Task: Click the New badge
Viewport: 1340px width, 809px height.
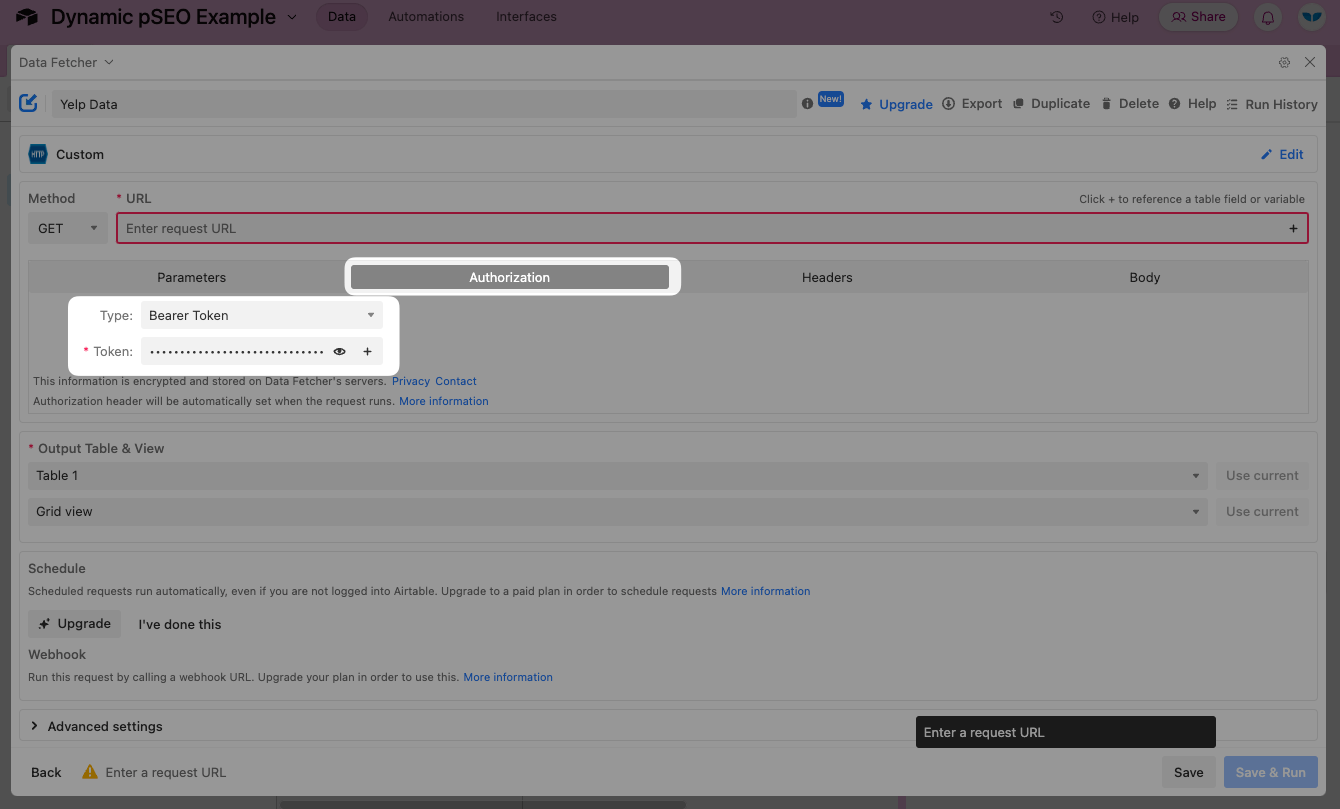Action: coord(831,99)
